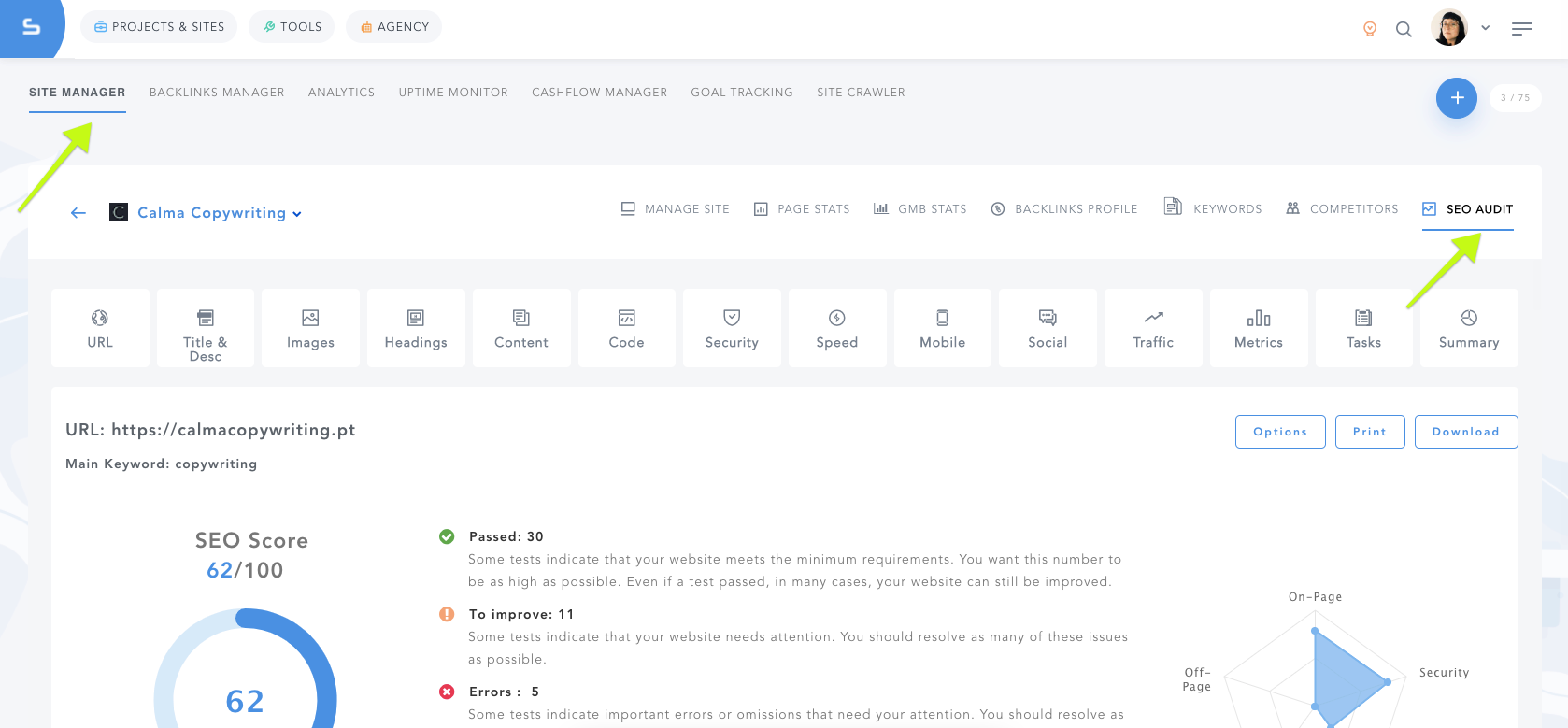Image resolution: width=1568 pixels, height=728 pixels.
Task: Switch to the Backlinks Manager tab
Action: click(217, 93)
